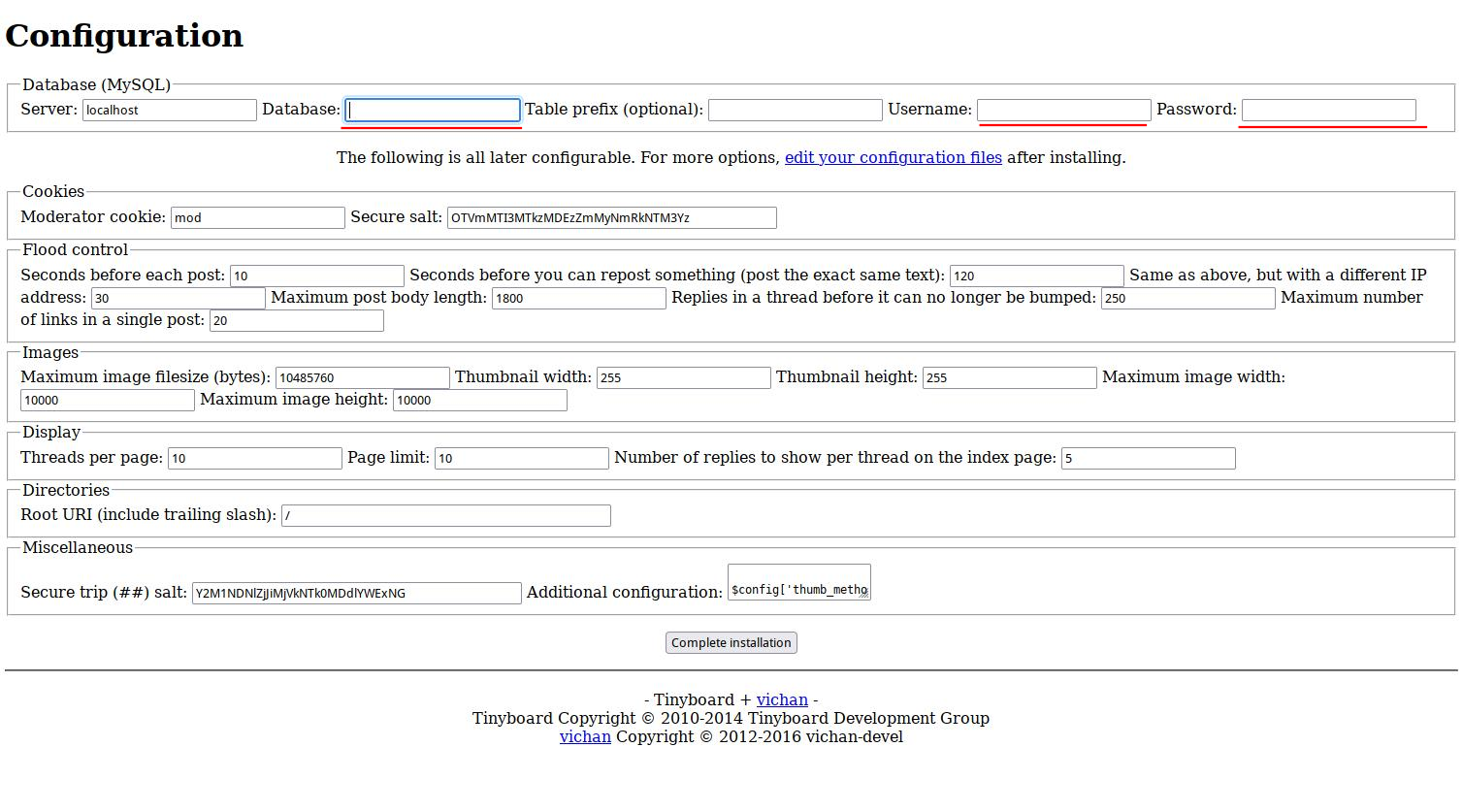Screen dimensions: 1463x812
Task: Focus the Database name field
Action: click(x=433, y=110)
